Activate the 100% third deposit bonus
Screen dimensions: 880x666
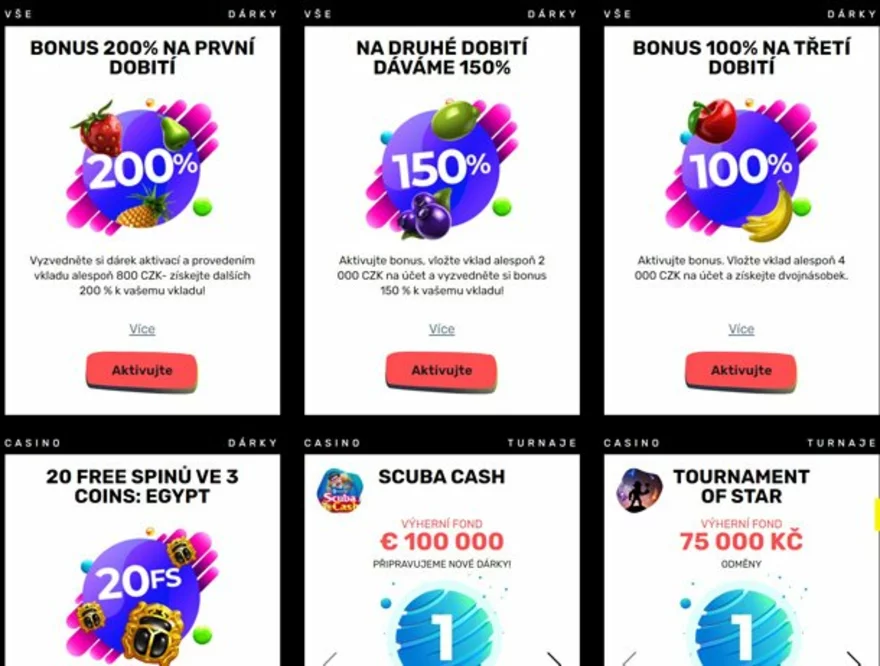[x=741, y=371]
